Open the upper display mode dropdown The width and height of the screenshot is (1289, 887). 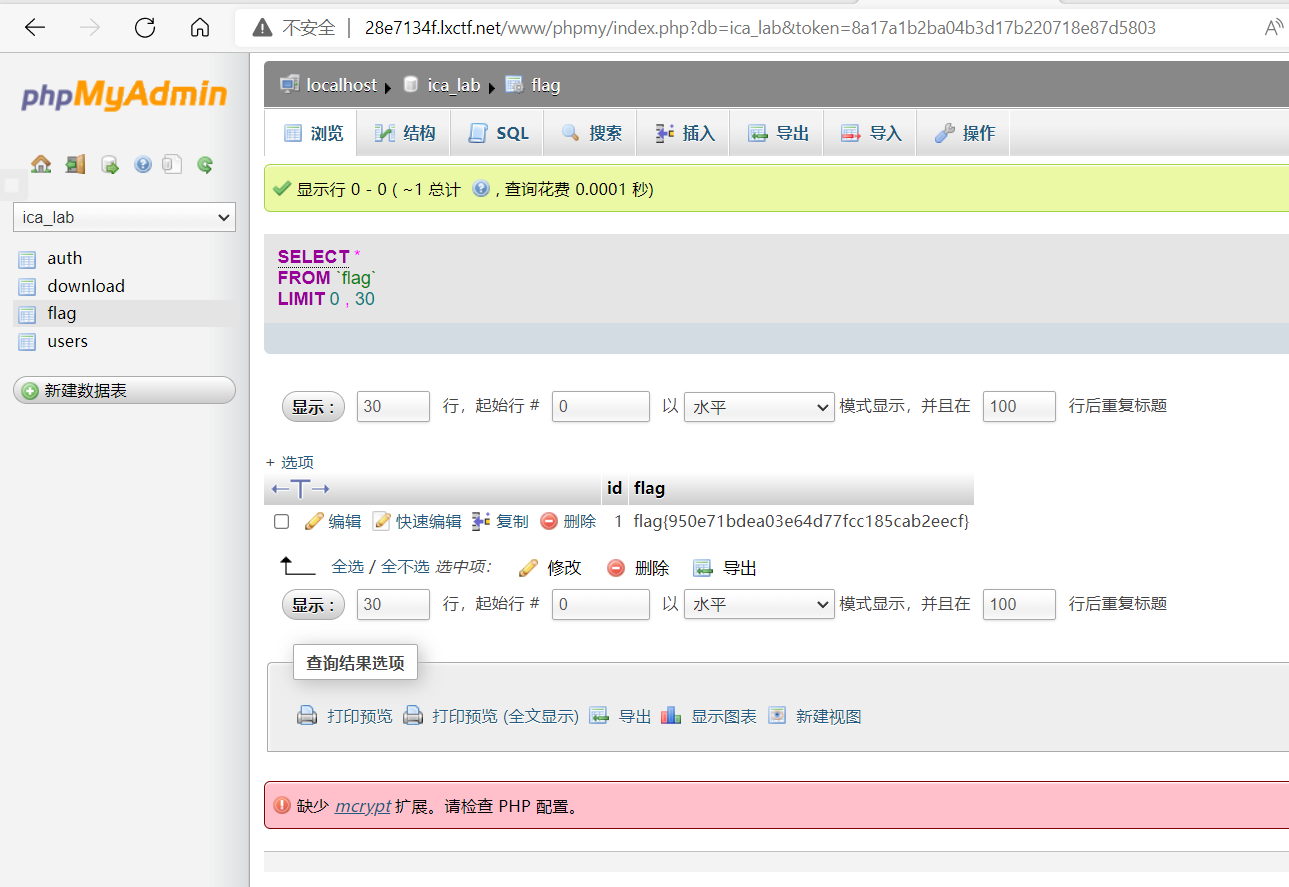[x=759, y=406]
